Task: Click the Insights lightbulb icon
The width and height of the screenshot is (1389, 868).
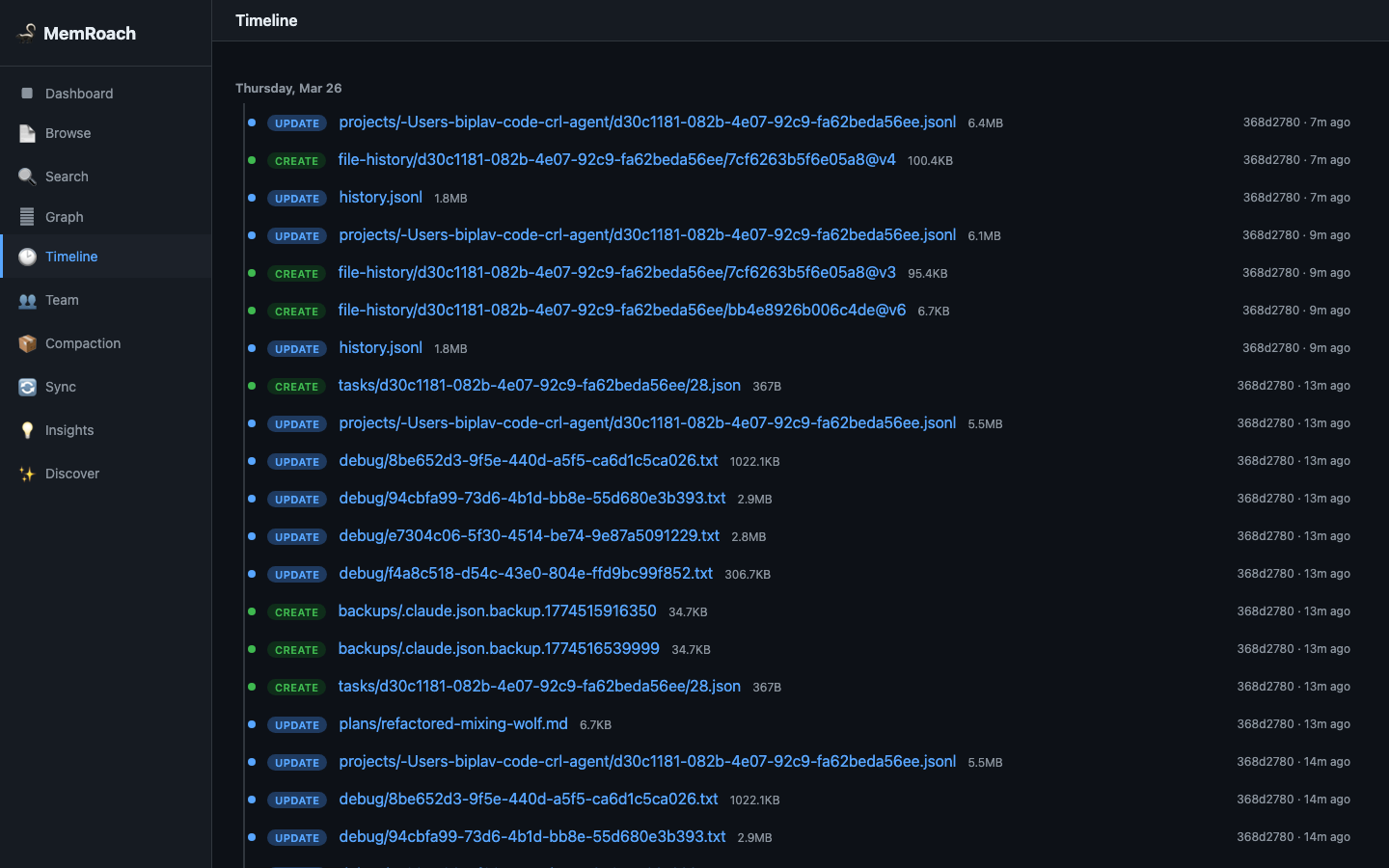Action: tap(27, 430)
